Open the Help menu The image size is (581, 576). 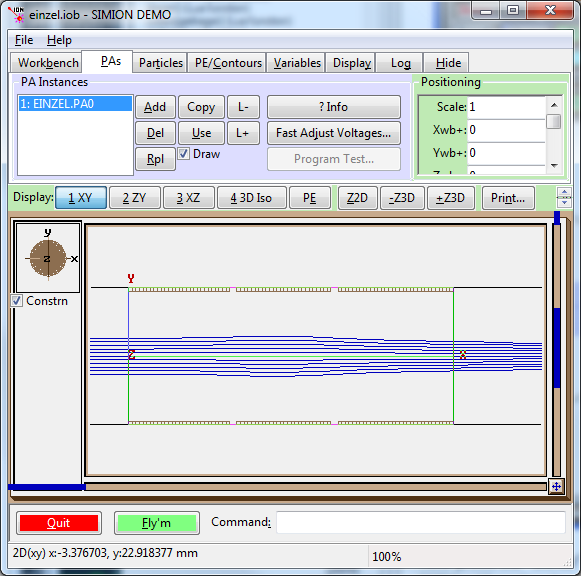click(x=59, y=40)
